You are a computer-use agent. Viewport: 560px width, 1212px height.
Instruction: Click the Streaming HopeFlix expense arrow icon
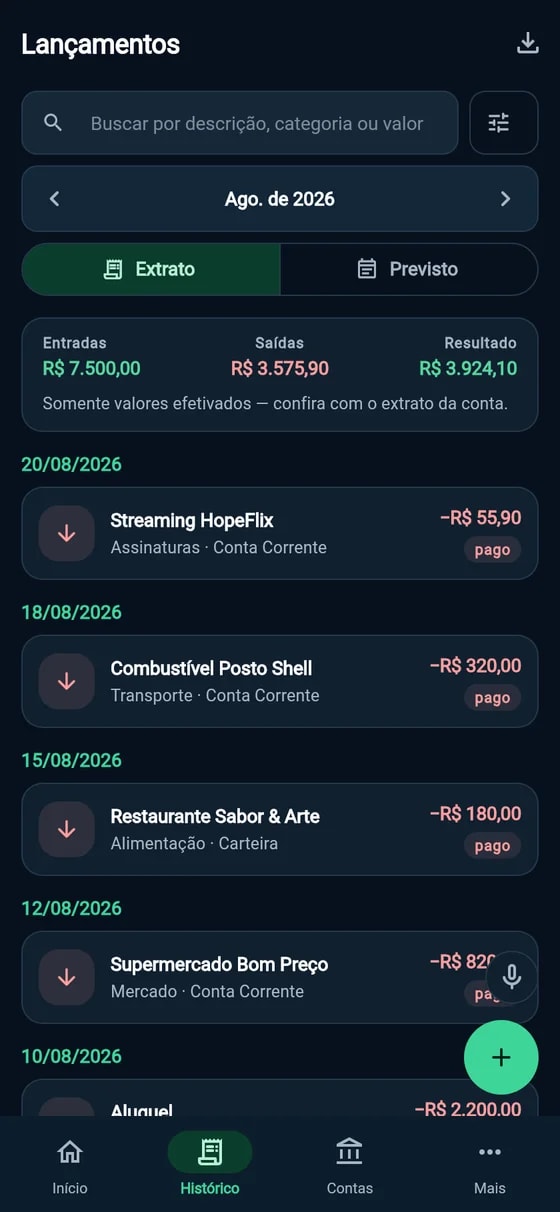(67, 533)
